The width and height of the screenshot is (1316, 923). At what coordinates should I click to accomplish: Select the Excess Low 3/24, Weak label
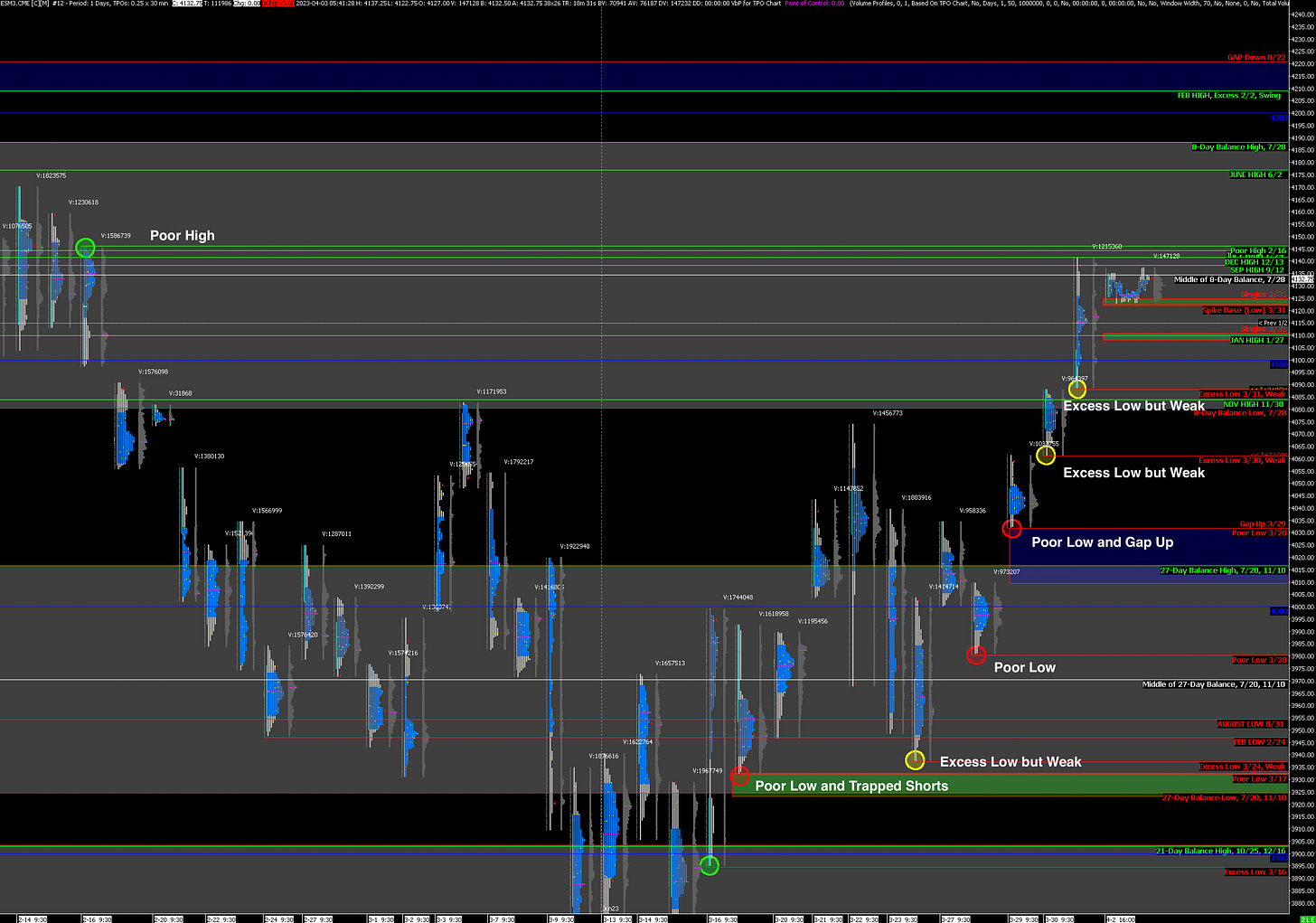pyautogui.click(x=1243, y=767)
